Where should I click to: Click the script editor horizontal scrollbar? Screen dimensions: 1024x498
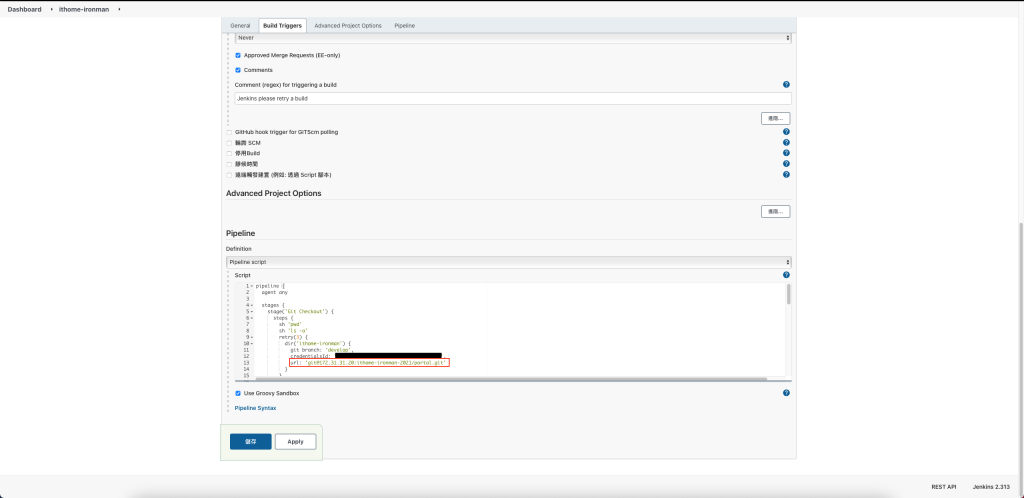[x=511, y=379]
